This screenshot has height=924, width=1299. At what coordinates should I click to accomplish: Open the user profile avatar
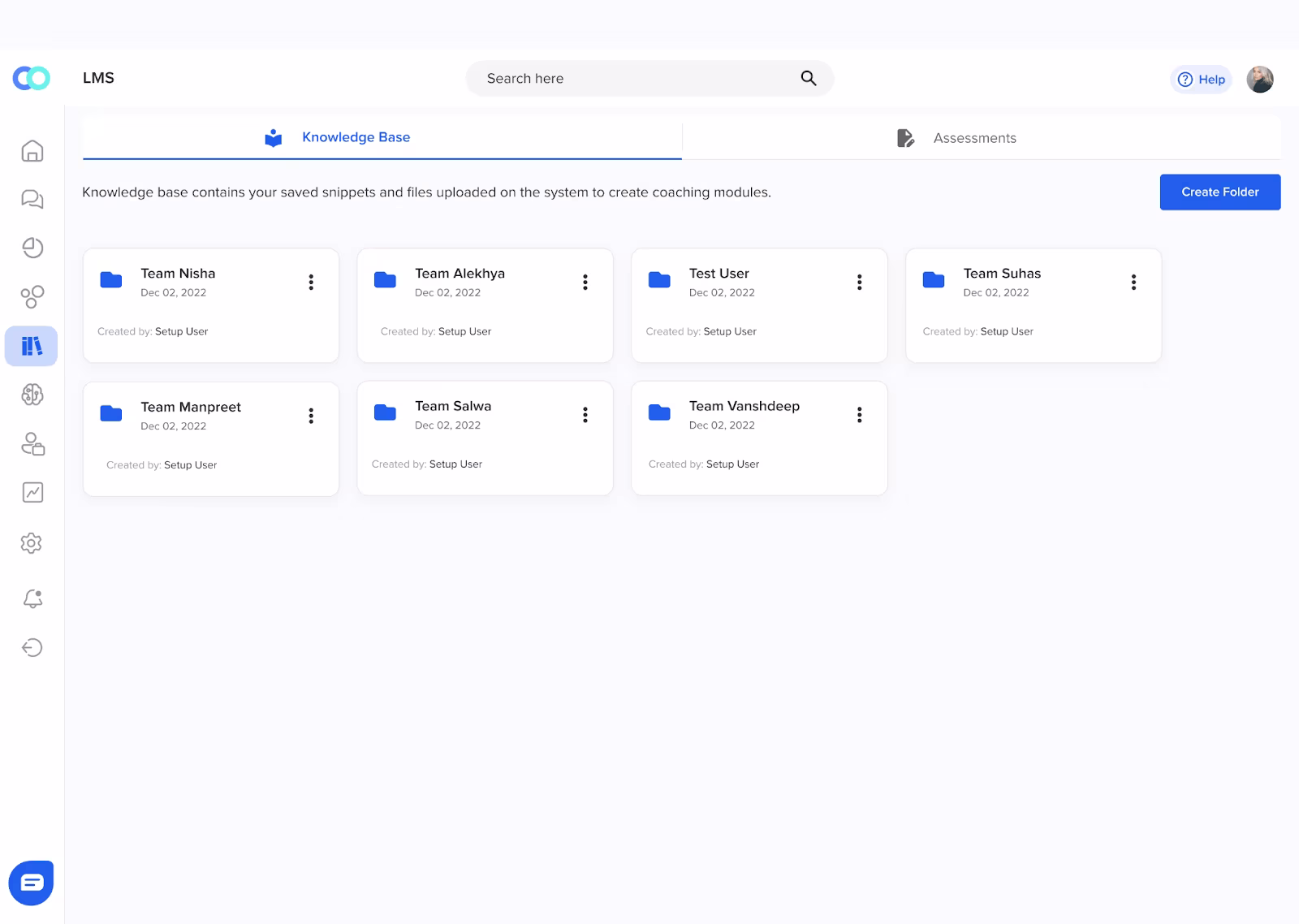[1260, 80]
